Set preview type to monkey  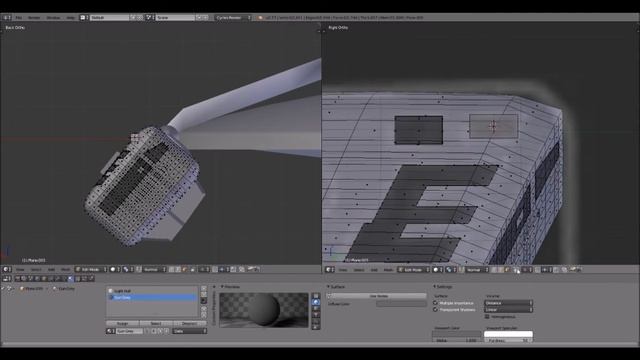[x=316, y=315]
